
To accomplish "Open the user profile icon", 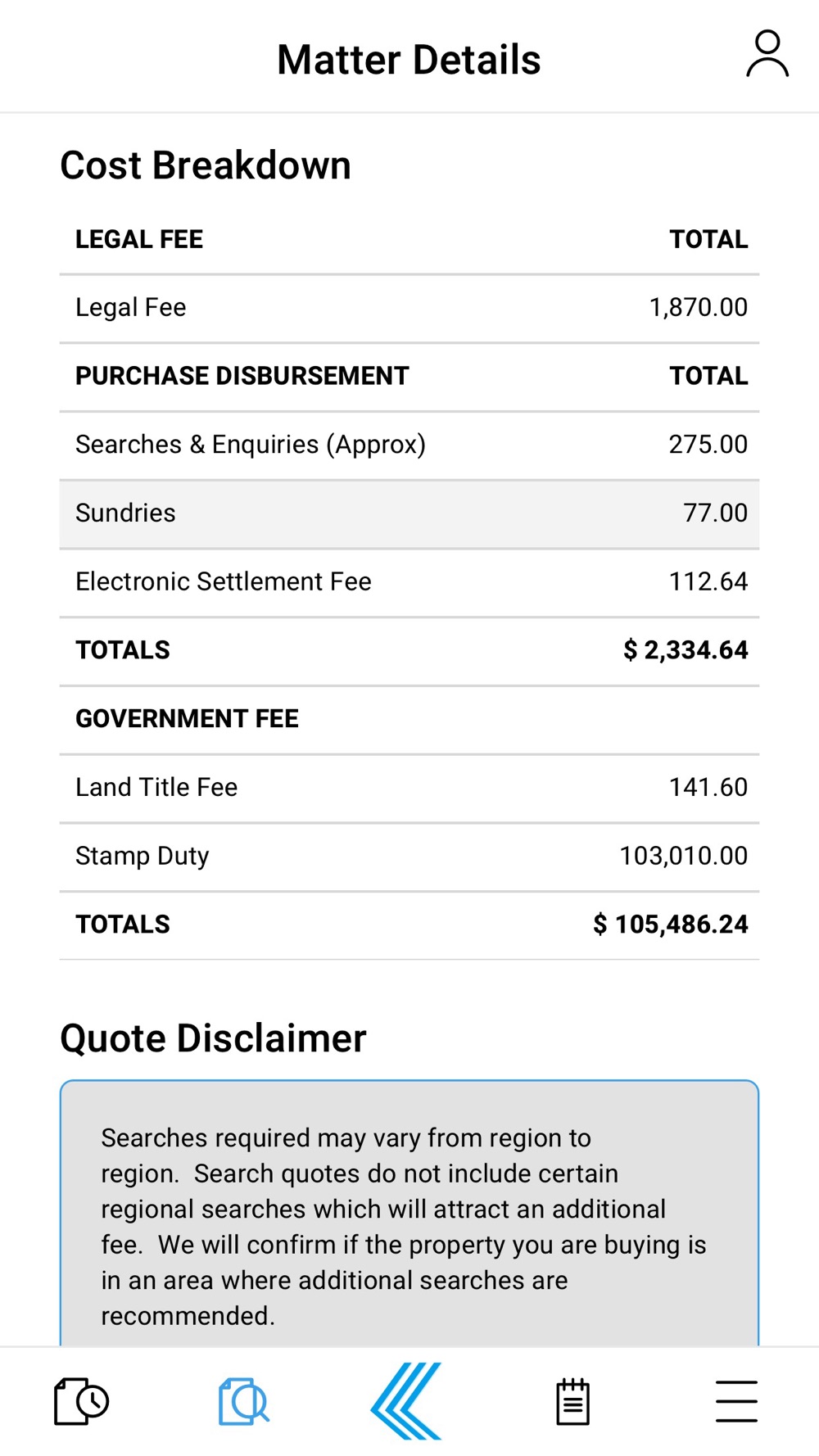I will pyautogui.click(x=767, y=54).
